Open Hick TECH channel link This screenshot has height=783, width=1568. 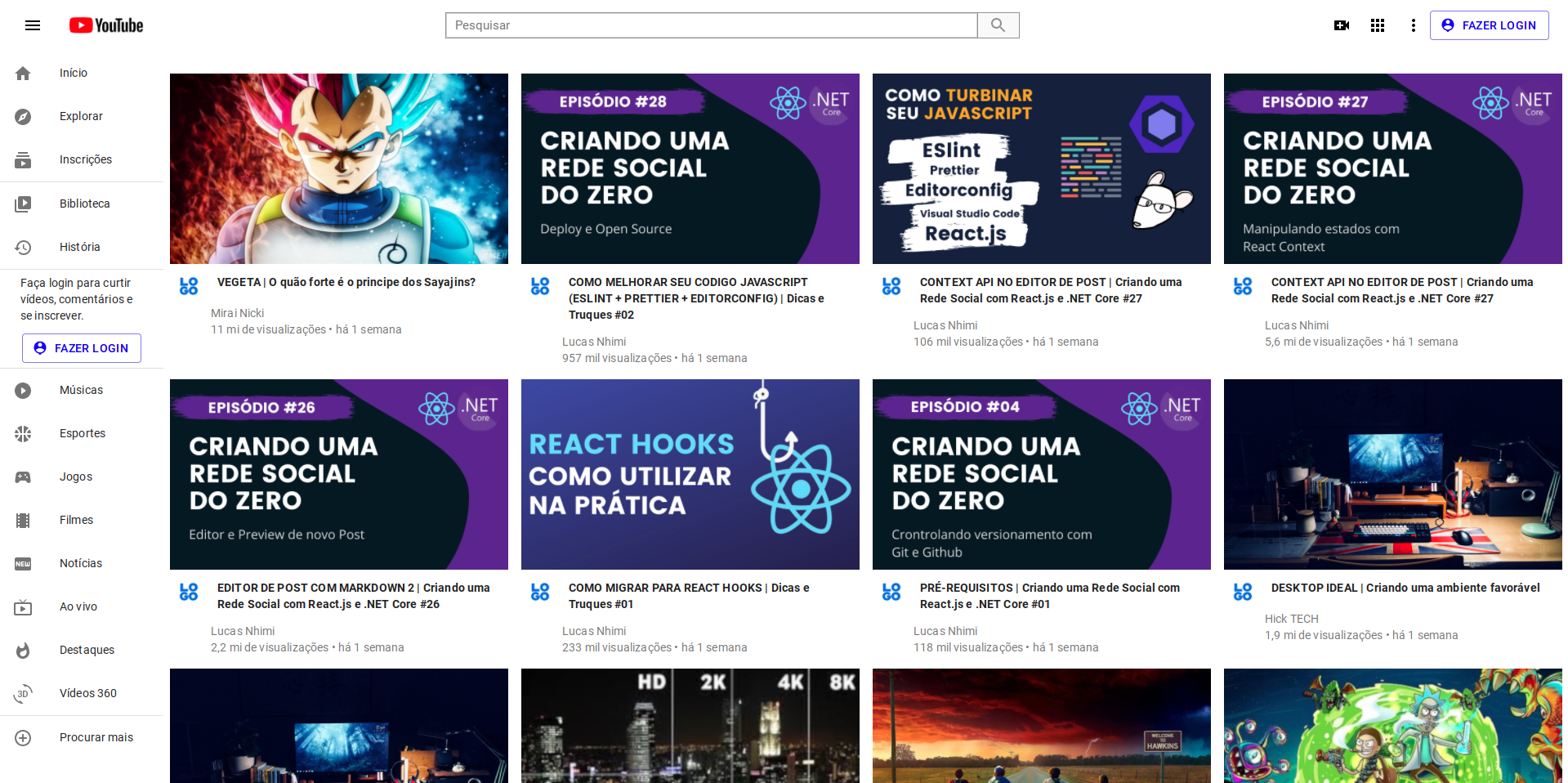click(x=1291, y=619)
